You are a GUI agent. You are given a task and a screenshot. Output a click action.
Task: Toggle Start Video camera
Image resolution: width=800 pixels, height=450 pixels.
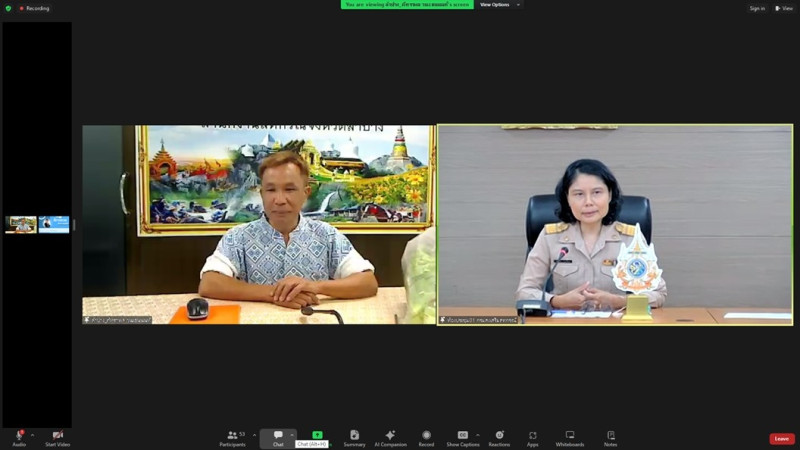tap(57, 437)
